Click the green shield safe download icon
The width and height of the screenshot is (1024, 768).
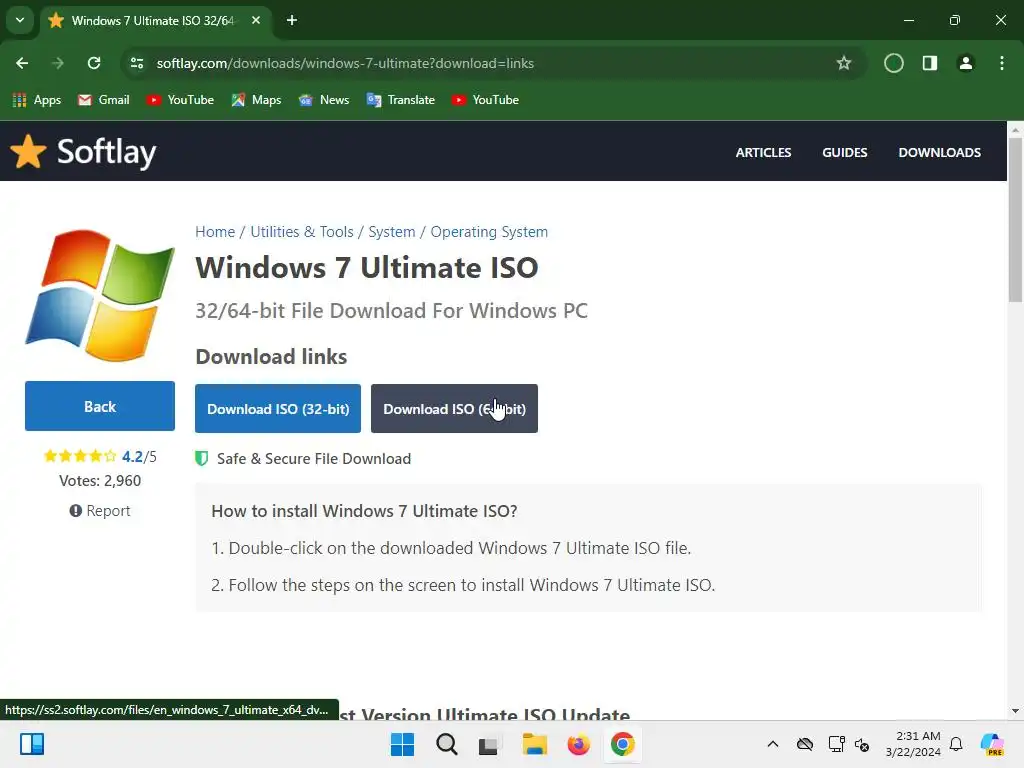[202, 458]
